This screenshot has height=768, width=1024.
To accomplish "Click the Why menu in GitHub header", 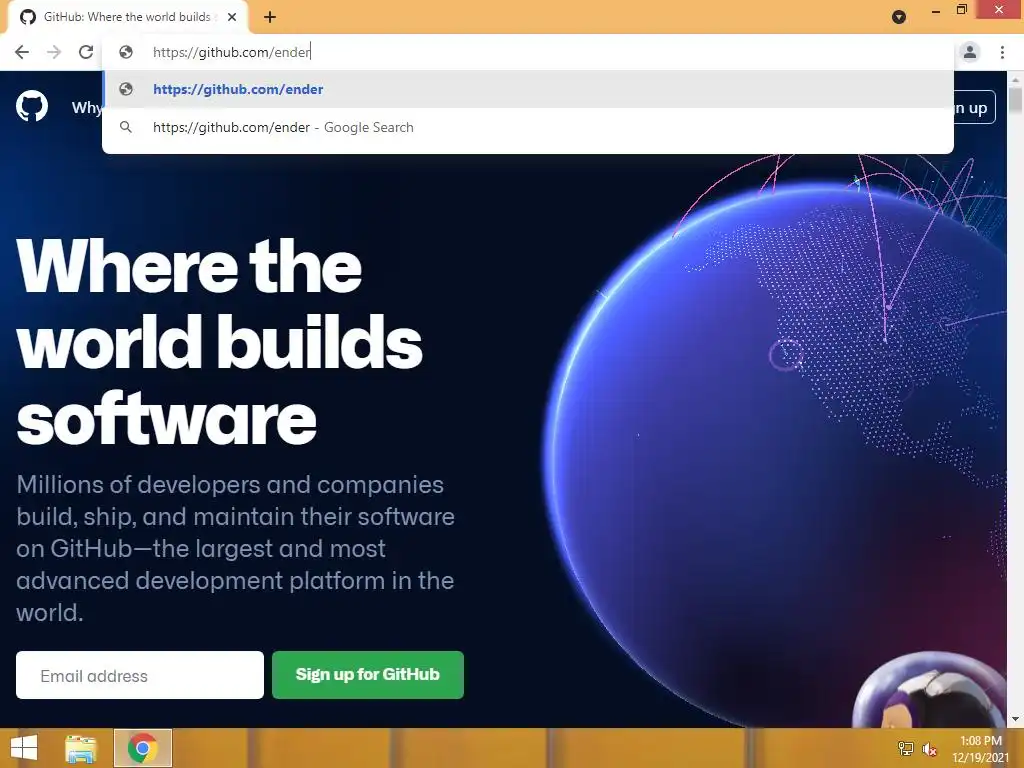I will [x=86, y=108].
